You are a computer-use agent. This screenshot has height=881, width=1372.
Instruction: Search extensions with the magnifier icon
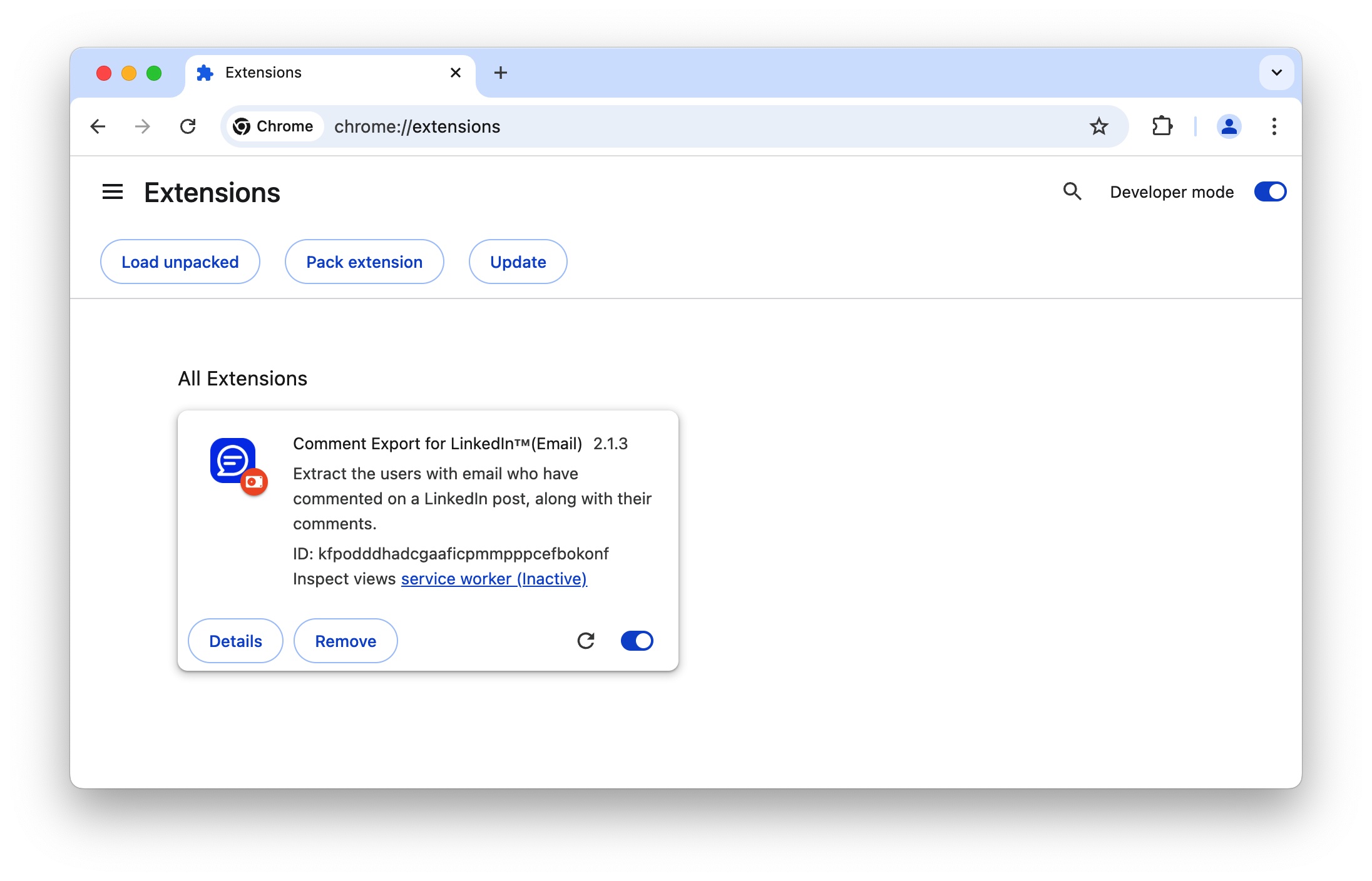(x=1072, y=191)
